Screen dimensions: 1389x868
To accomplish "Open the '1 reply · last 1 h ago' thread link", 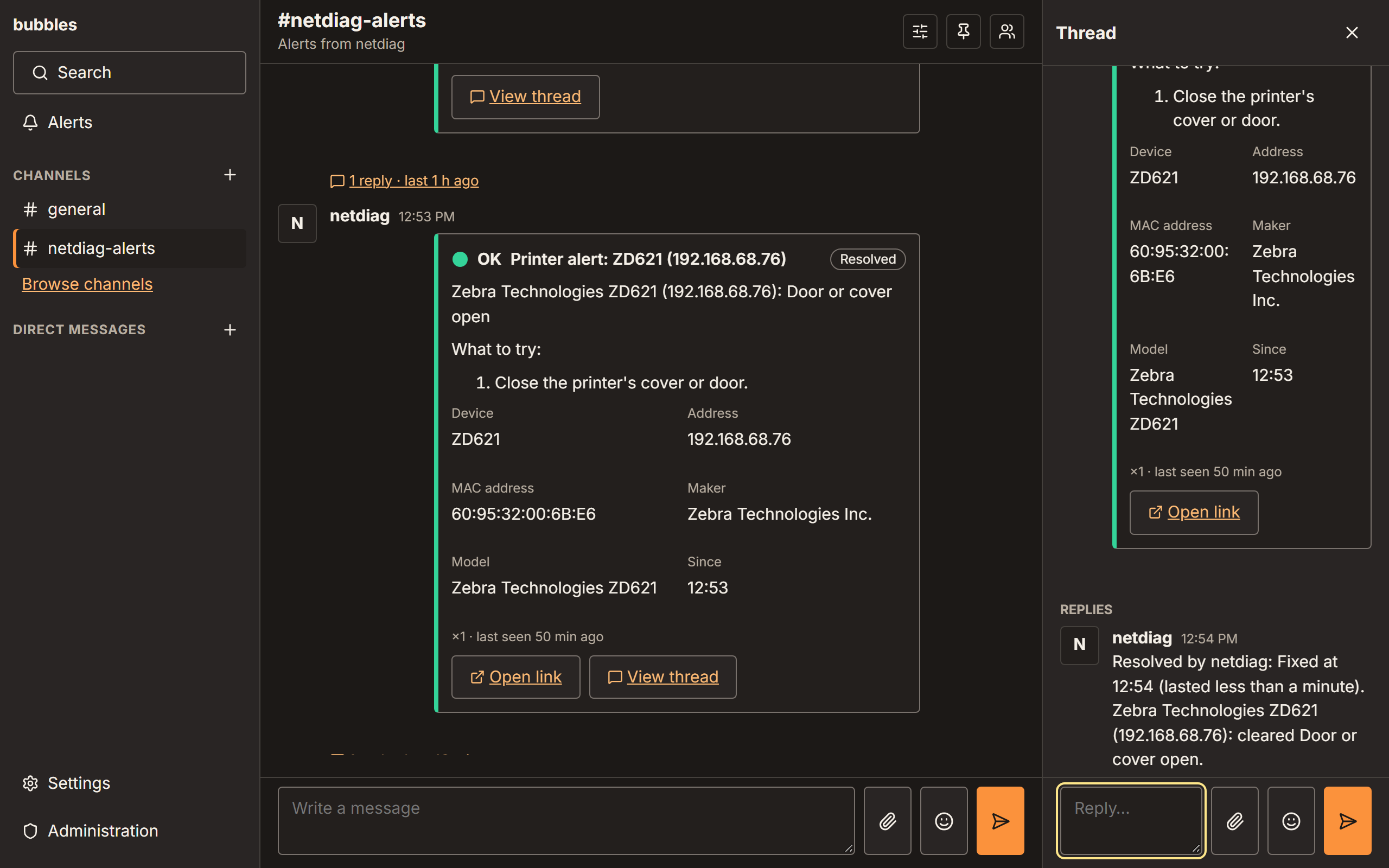I will (x=404, y=180).
